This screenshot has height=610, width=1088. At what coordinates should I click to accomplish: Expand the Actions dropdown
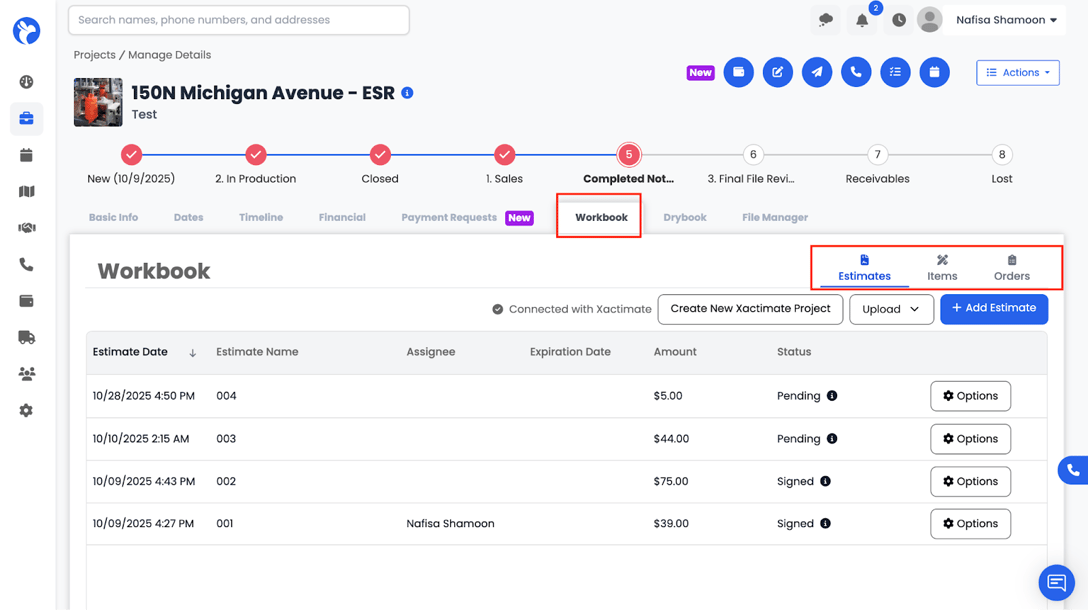pyautogui.click(x=1017, y=73)
